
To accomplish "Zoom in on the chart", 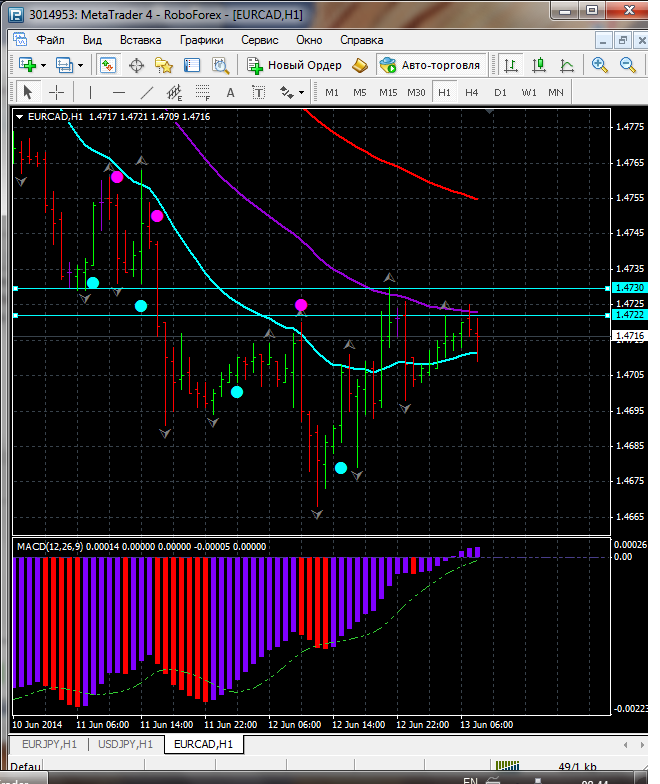I will click(600, 65).
